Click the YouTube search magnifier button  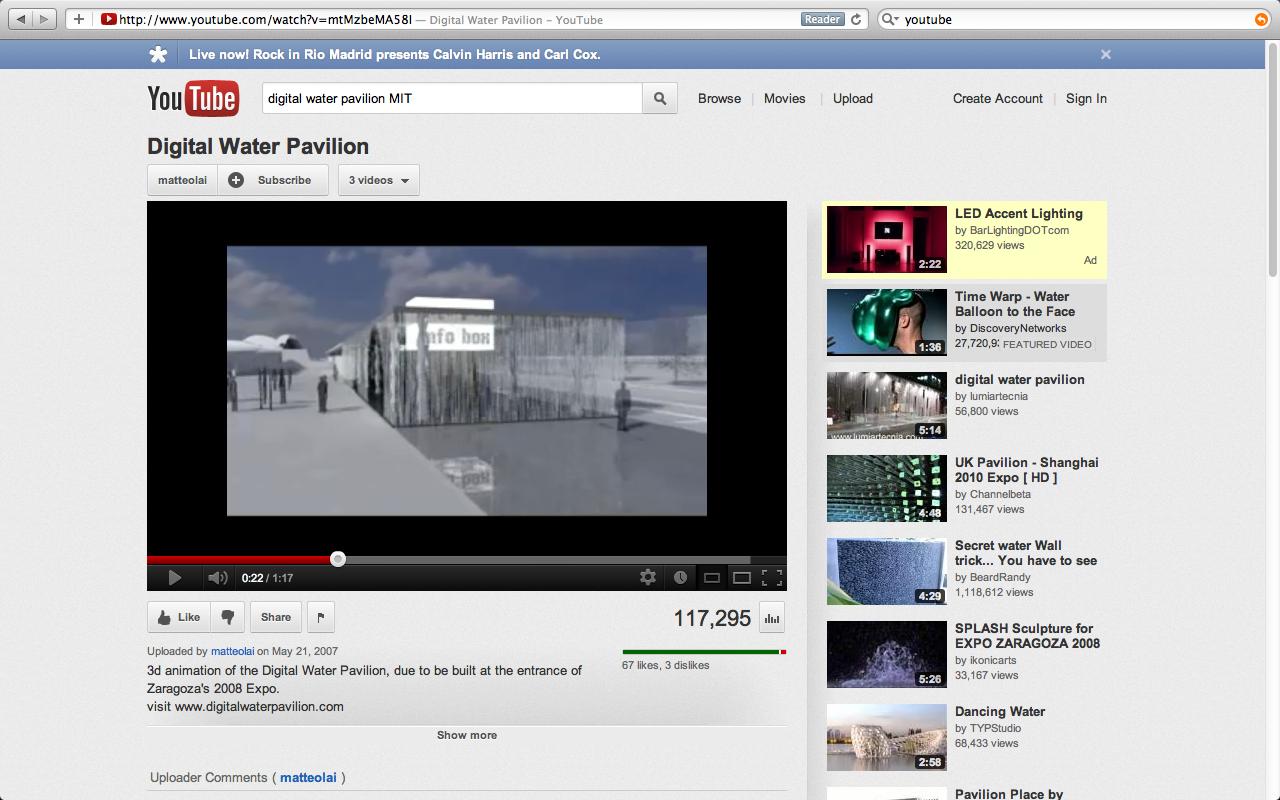660,98
